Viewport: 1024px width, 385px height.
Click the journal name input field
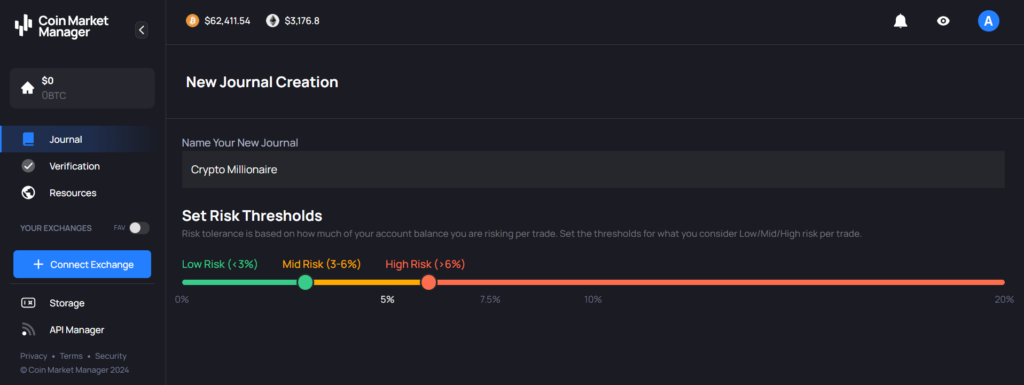pos(593,170)
